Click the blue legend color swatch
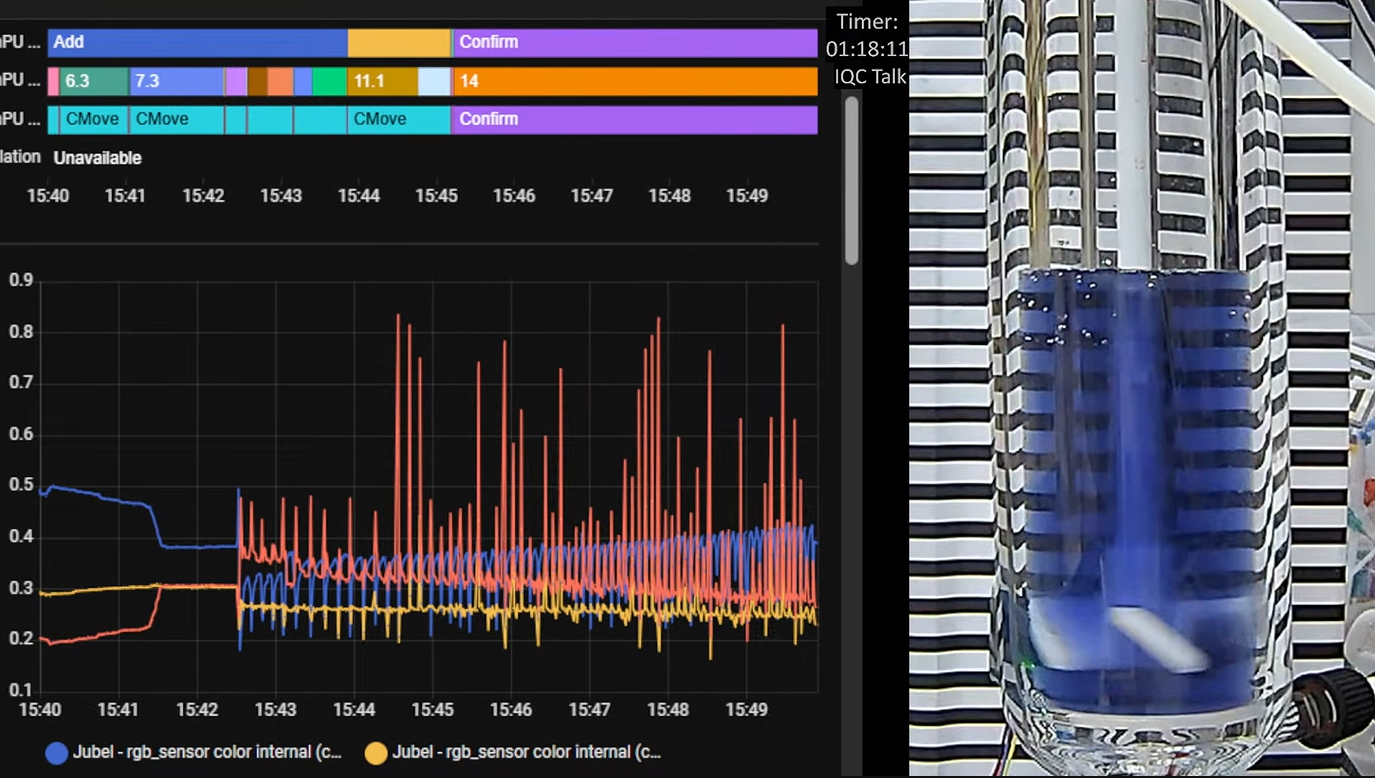This screenshot has height=778, width=1375. click(x=57, y=753)
